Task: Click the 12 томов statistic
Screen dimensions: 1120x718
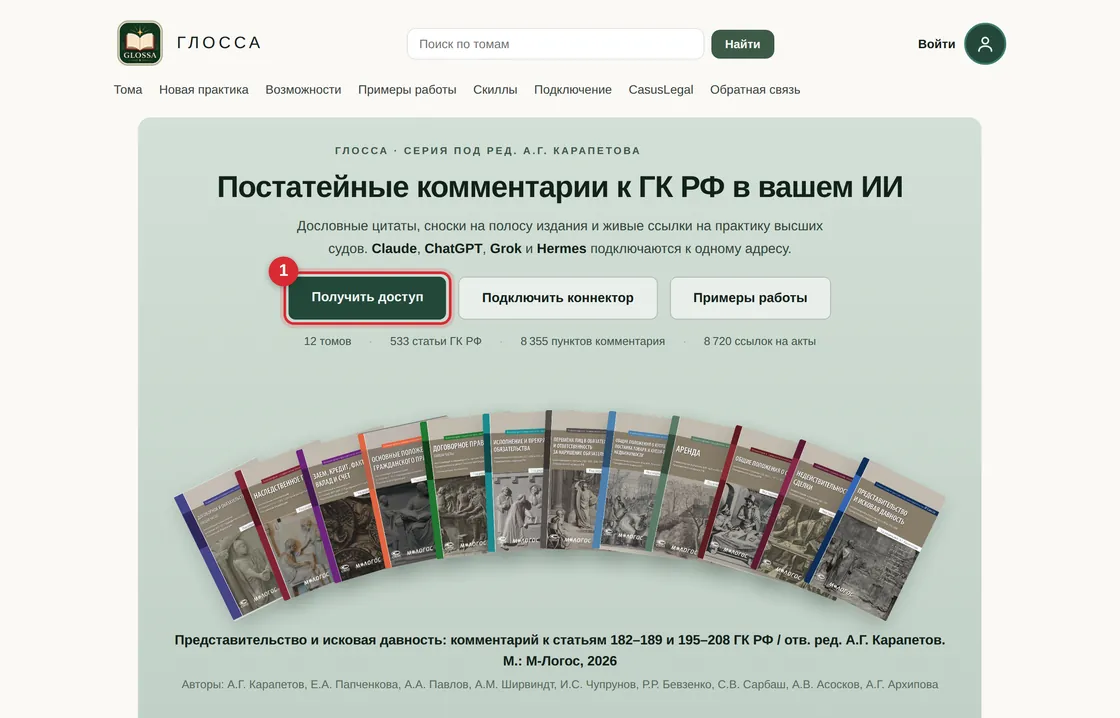Action: point(328,341)
